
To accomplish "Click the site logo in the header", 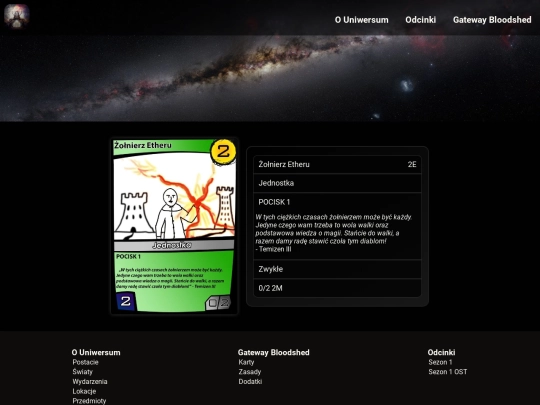I will click(17, 16).
